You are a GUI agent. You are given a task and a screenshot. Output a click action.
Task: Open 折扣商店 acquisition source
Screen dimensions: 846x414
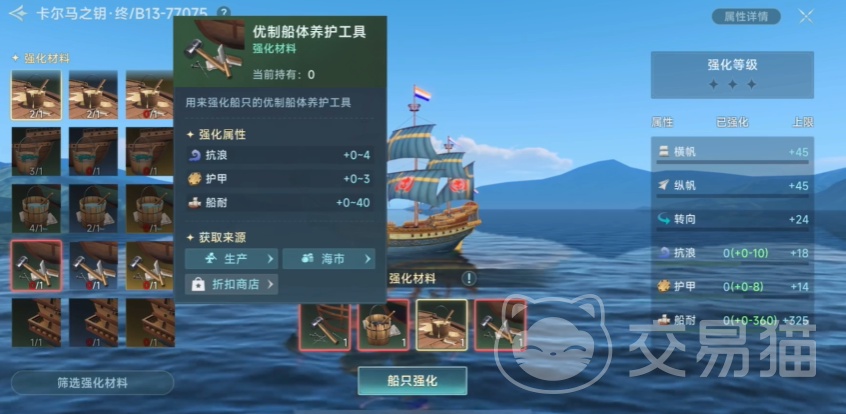click(x=231, y=284)
